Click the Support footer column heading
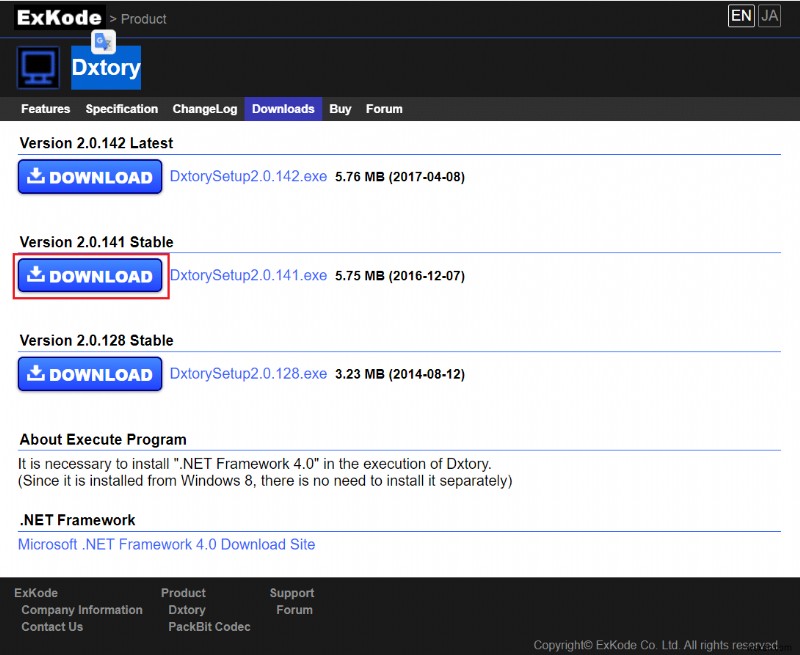This screenshot has height=655, width=800. click(292, 593)
